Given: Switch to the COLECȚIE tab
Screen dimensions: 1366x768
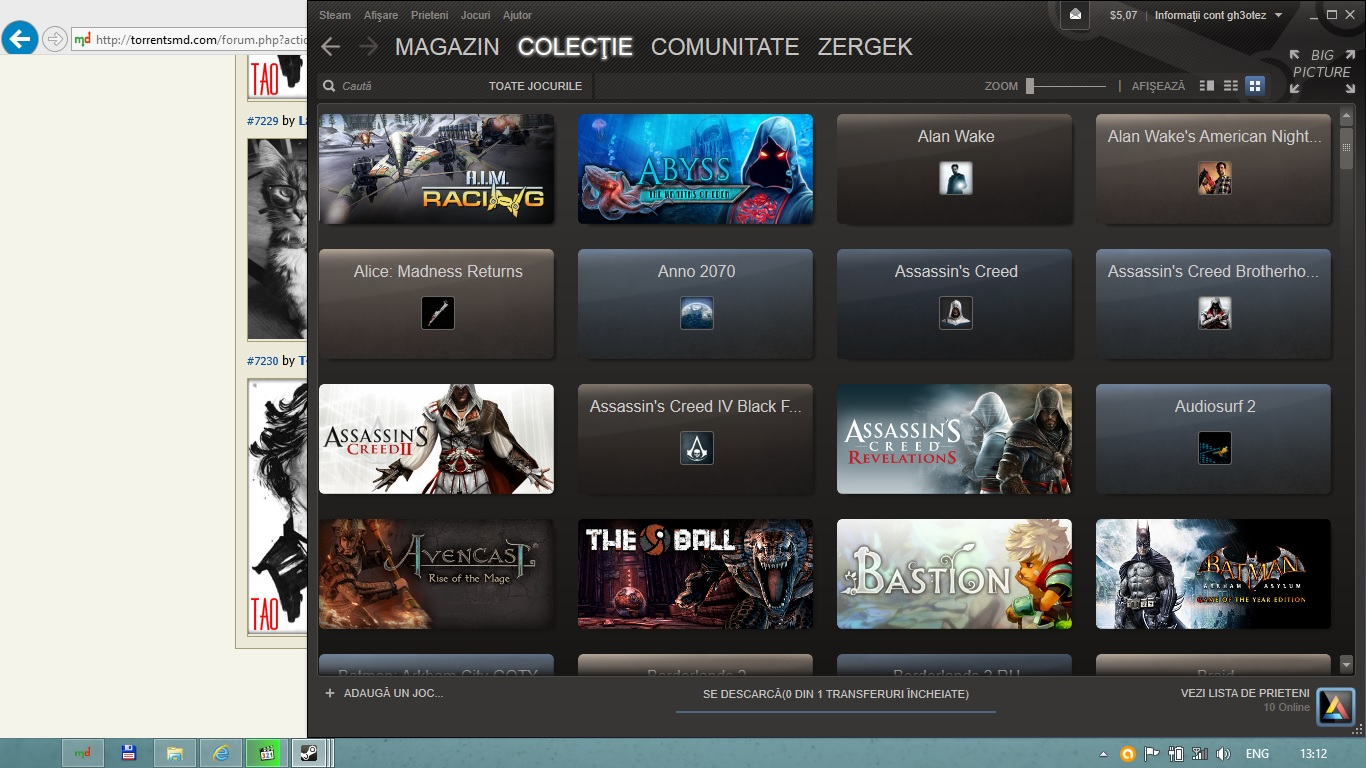Looking at the screenshot, I should tap(575, 47).
